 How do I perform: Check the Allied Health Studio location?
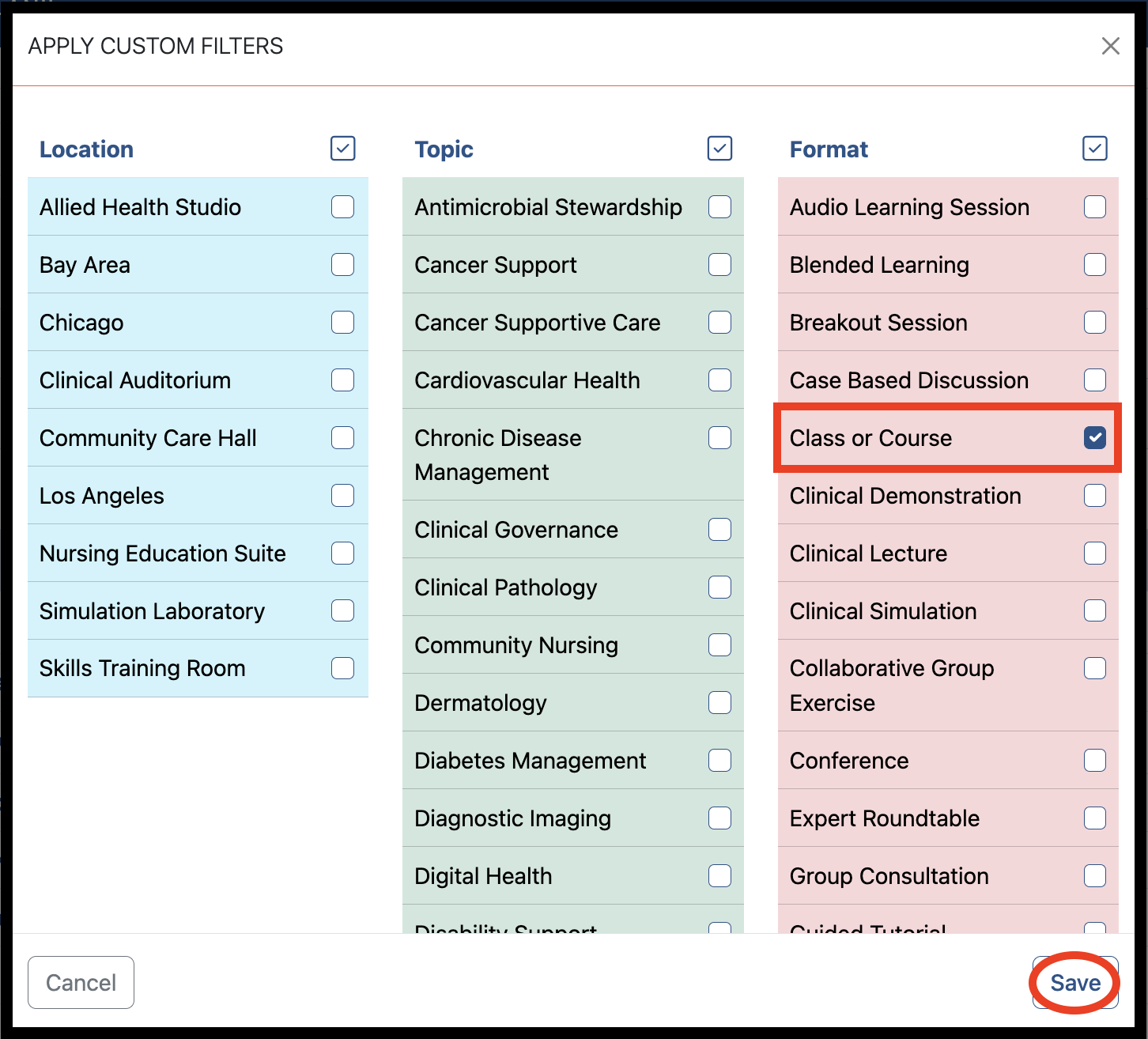[x=343, y=207]
